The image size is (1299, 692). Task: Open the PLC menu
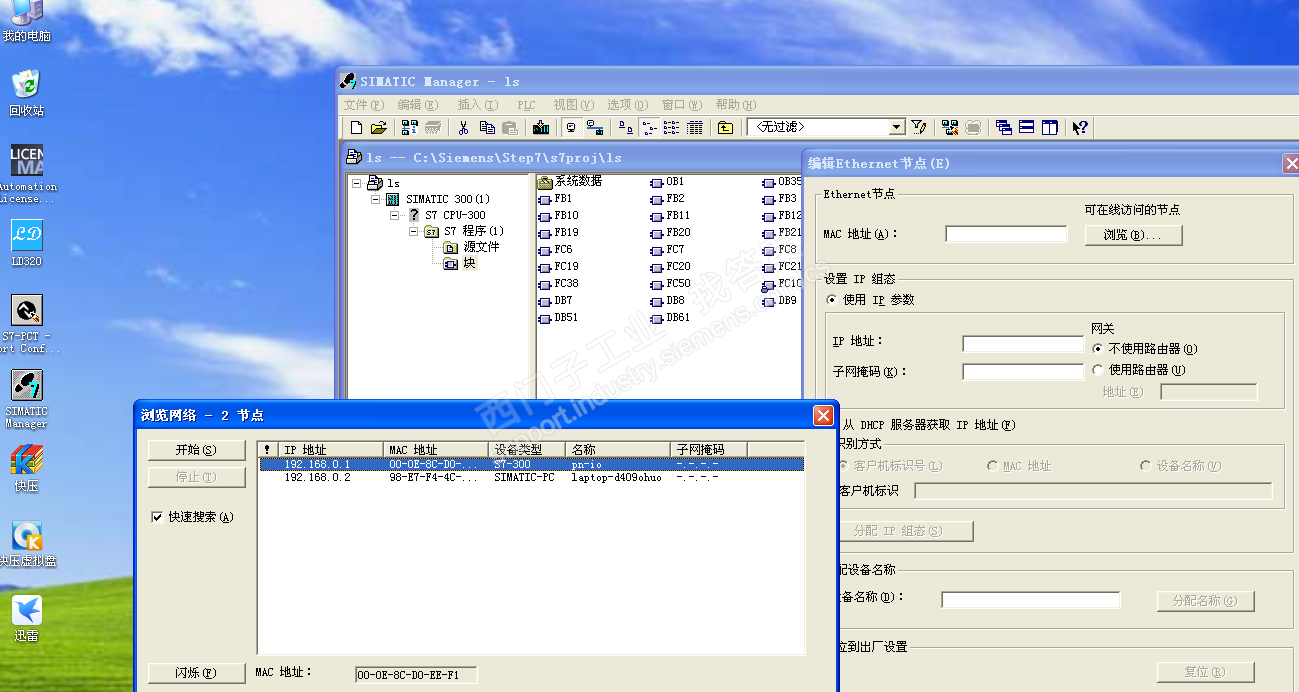click(526, 105)
